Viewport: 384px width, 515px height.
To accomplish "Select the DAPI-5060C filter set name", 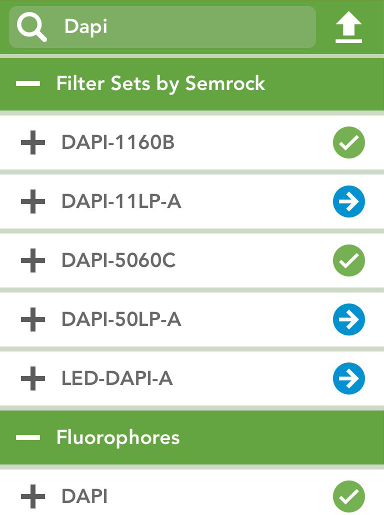I will 118,260.
